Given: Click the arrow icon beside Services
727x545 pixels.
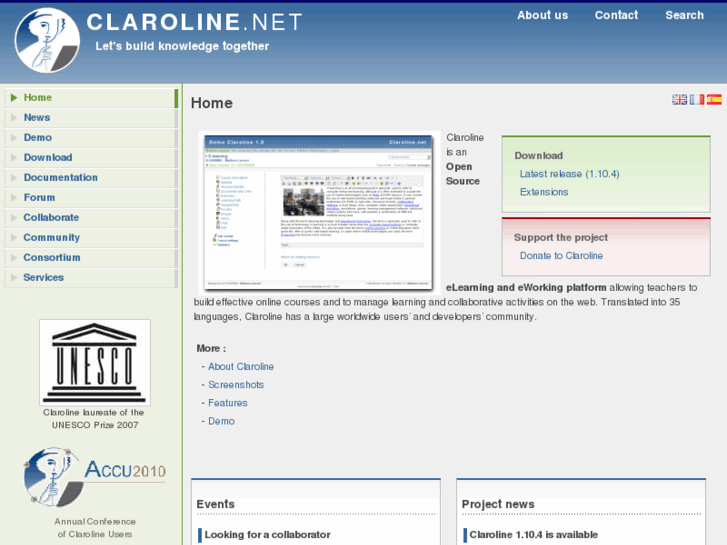Looking at the screenshot, I should coord(14,277).
